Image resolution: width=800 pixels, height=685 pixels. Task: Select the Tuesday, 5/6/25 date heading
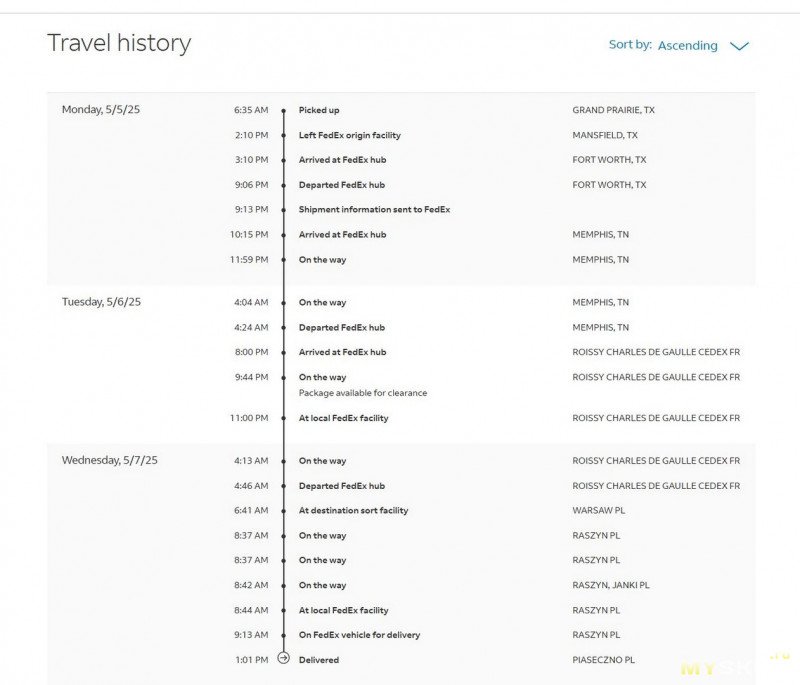pyautogui.click(x=101, y=302)
